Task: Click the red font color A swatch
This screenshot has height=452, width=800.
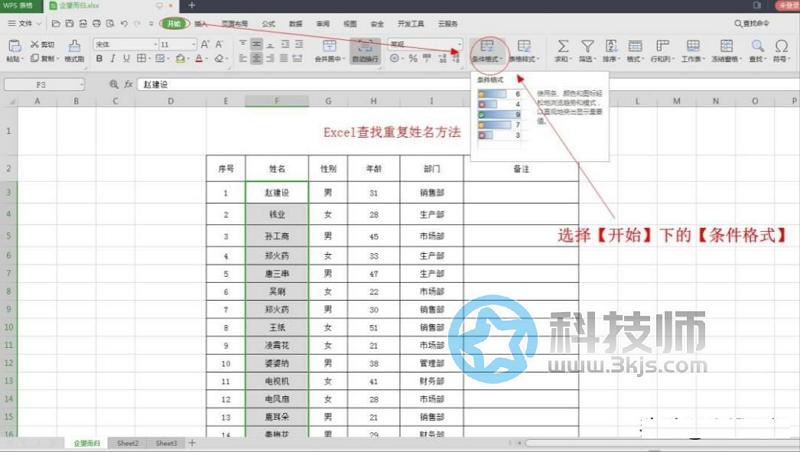Action: pos(199,59)
